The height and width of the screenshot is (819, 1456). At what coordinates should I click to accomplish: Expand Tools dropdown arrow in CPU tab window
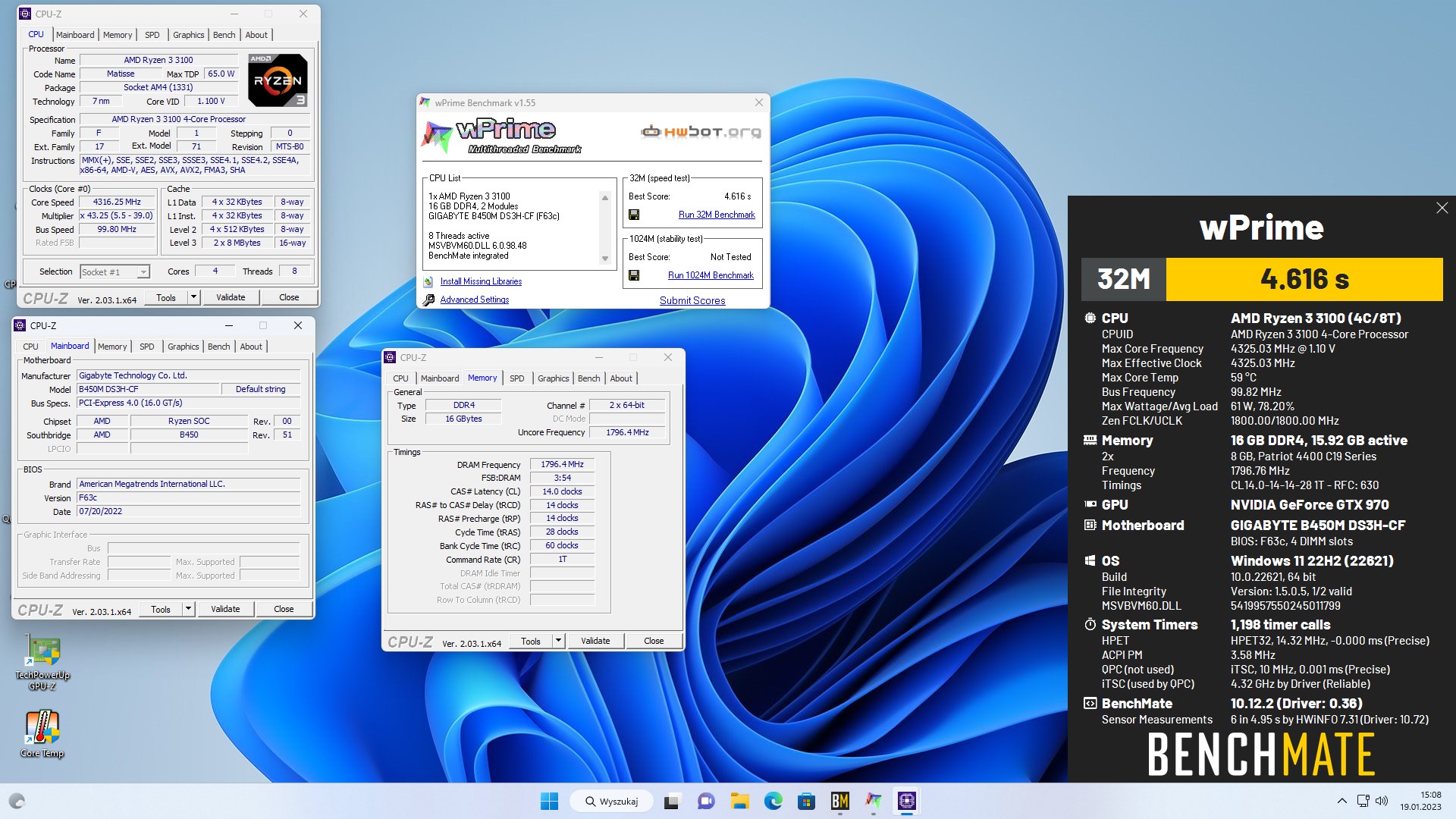point(193,297)
